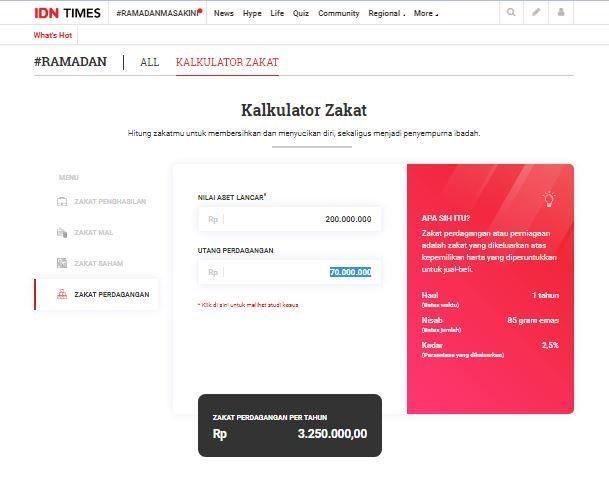Focus the Utang Perdagangan input field
This screenshot has width=609, height=479.
[x=289, y=272]
